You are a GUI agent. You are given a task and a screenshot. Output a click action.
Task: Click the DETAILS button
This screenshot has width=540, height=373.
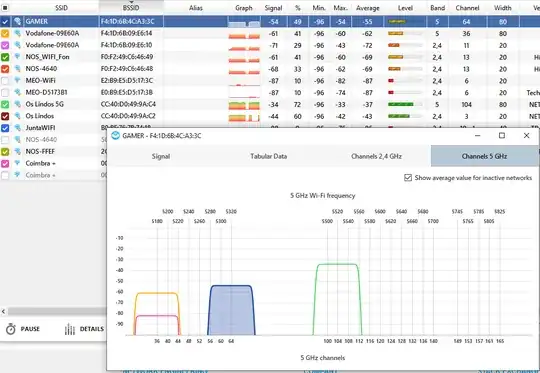[84, 329]
